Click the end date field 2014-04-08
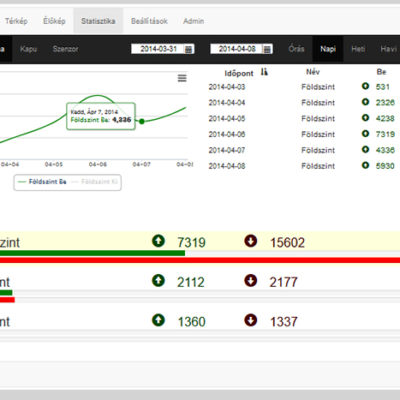The image size is (400, 400). tap(237, 49)
